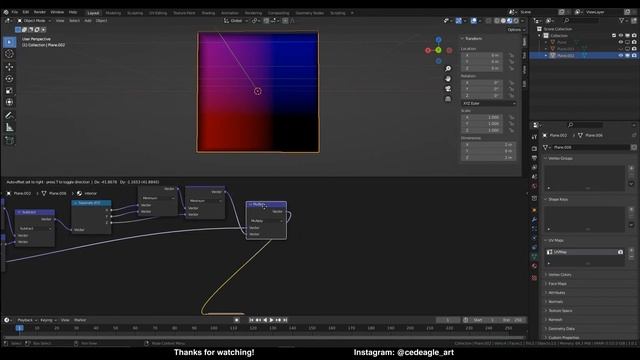Click the Subtract node header
Screen dimensions: 640x360
(x=35, y=212)
